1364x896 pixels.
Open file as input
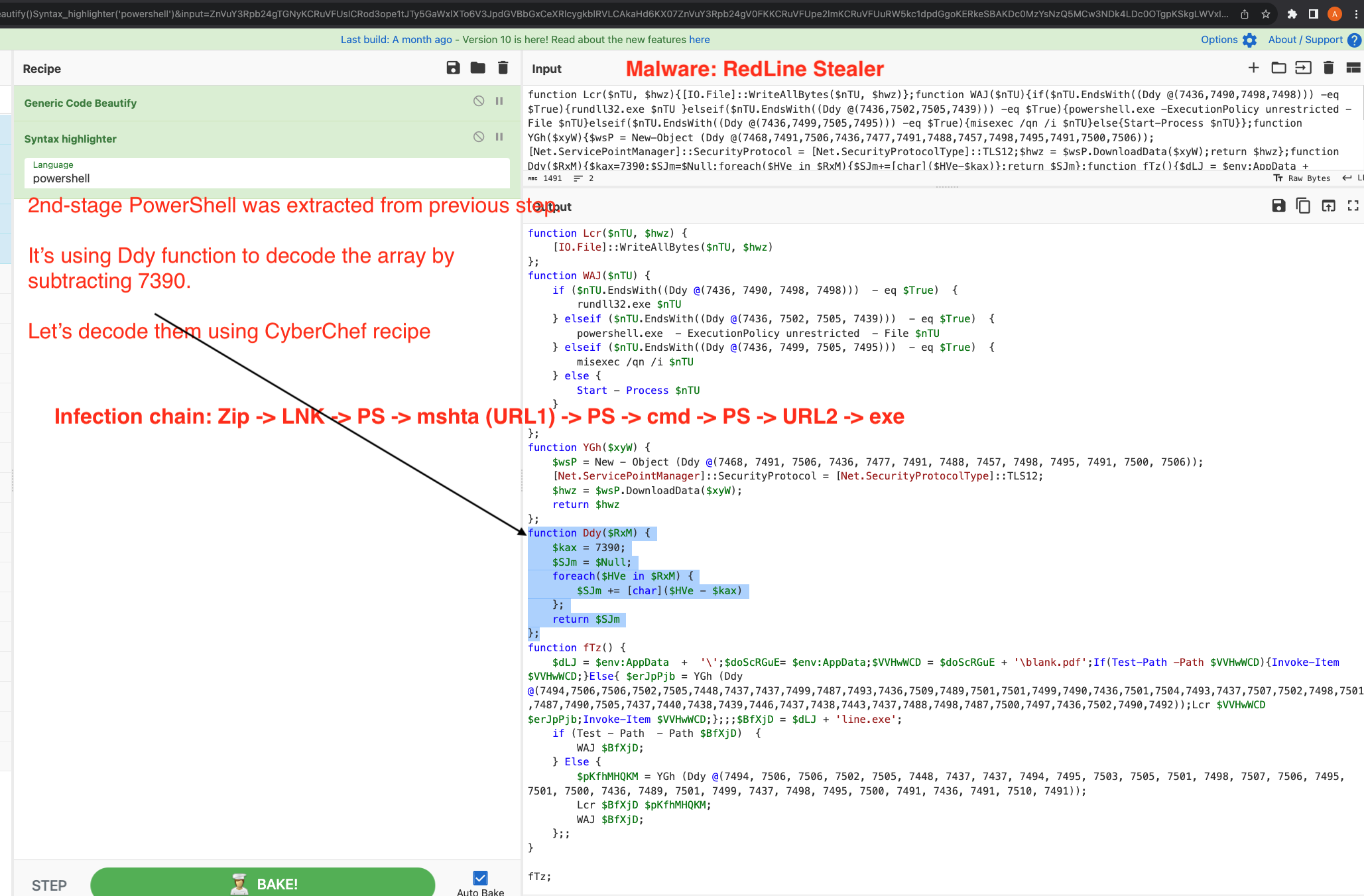[1303, 68]
